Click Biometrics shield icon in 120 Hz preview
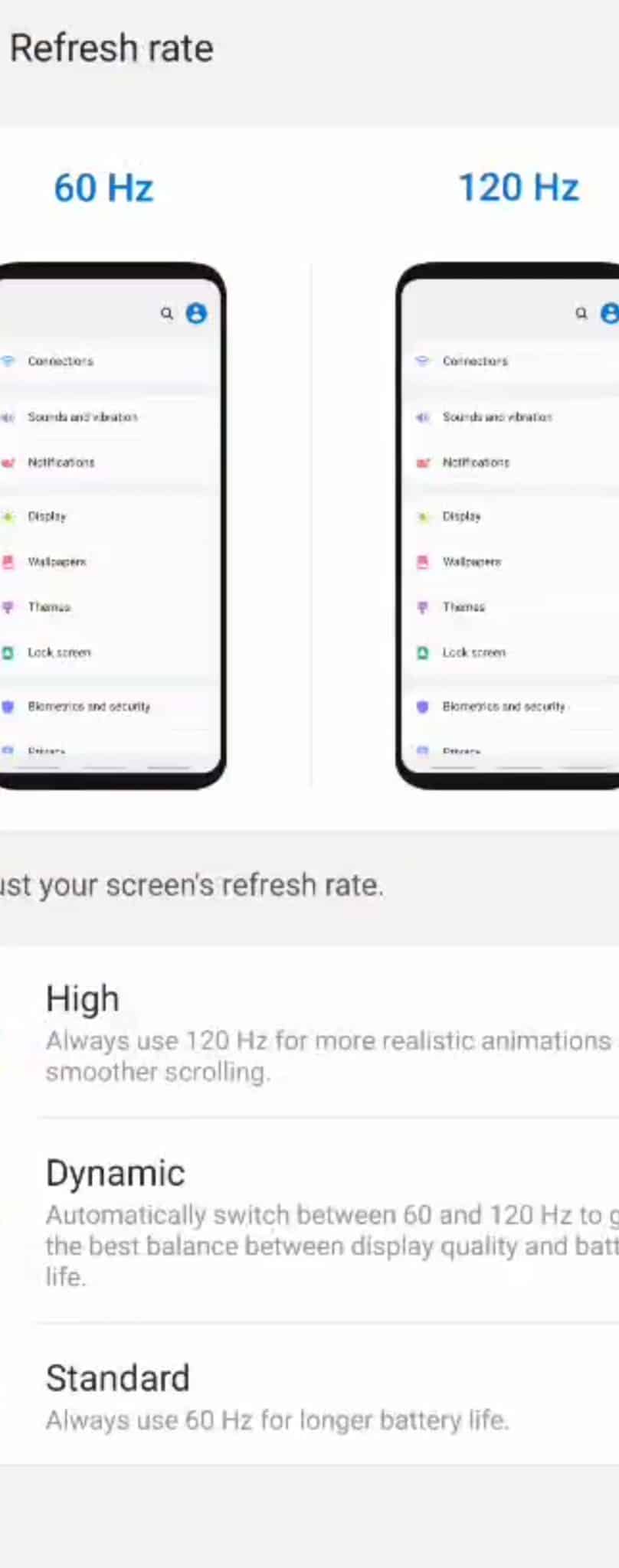The image size is (619, 1568). coord(422,707)
